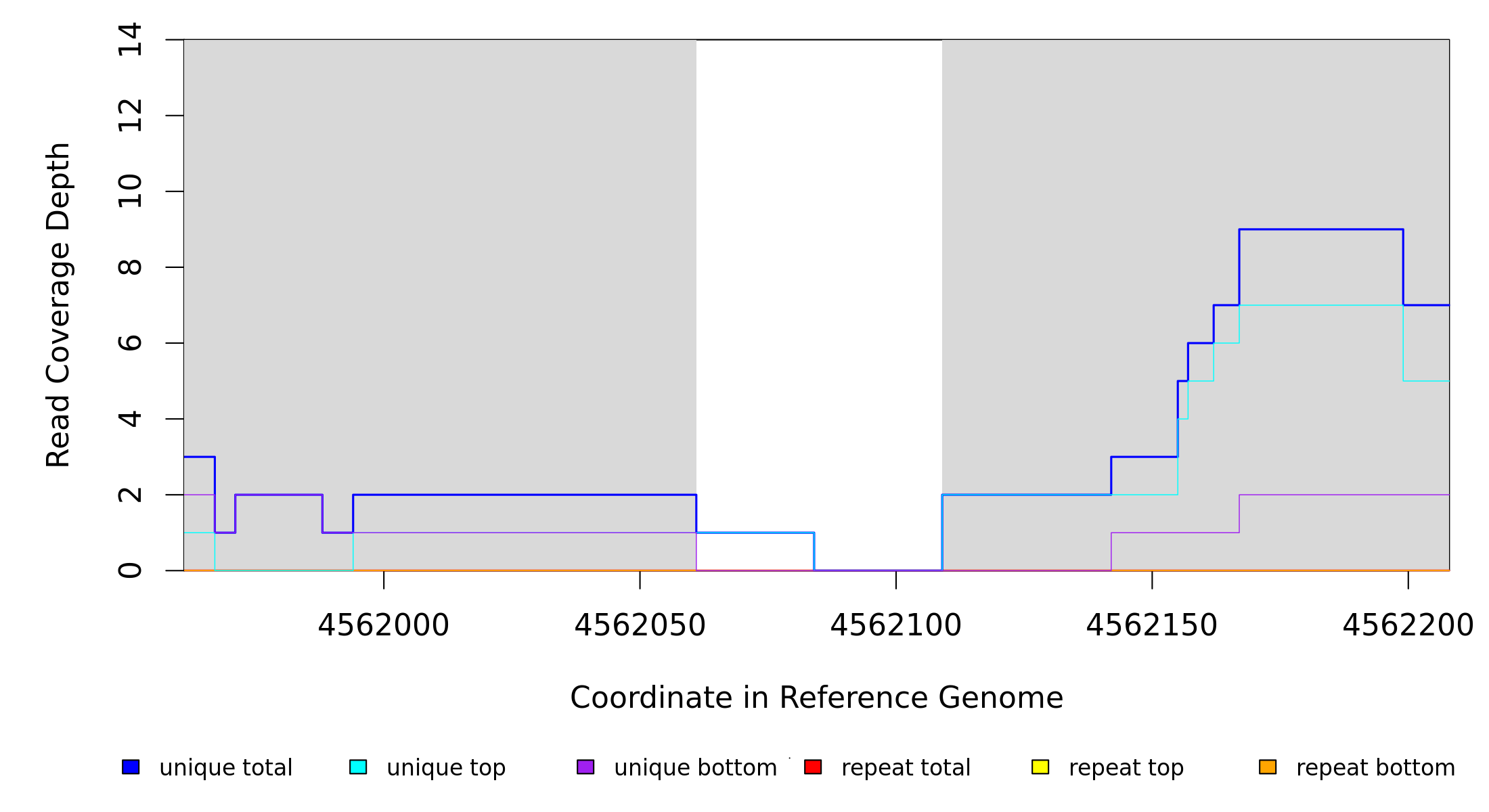Click the purple "unique bottom" legend swatch
This screenshot has height=812, width=1489.
pyautogui.click(x=585, y=767)
